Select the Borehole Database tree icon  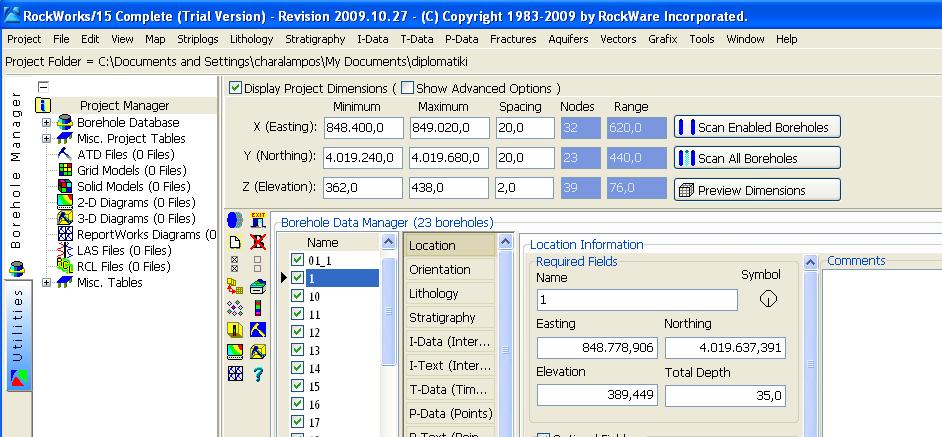click(x=65, y=123)
